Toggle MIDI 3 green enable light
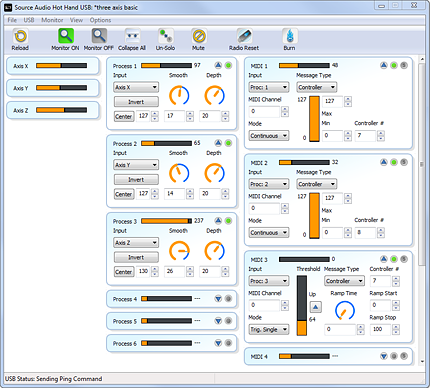 394,259
